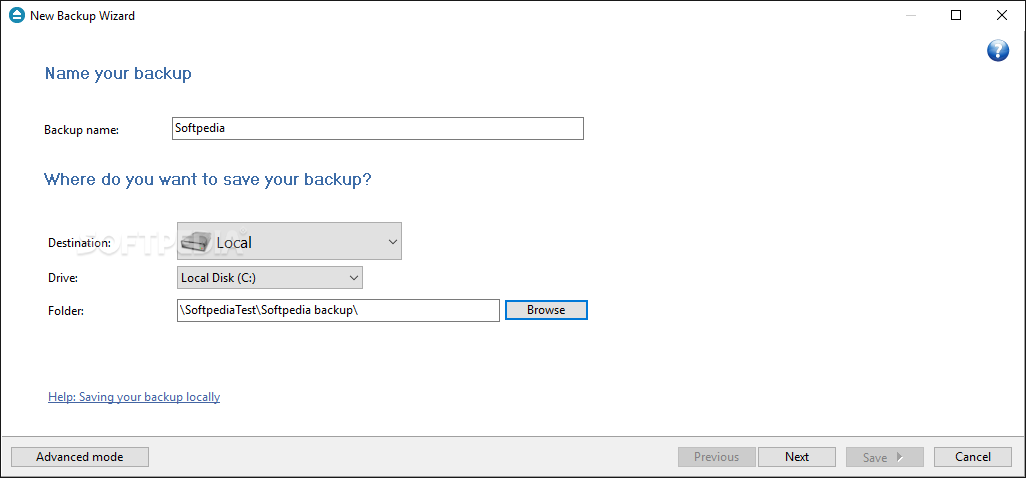The width and height of the screenshot is (1026, 478).
Task: Focus the Backup name field containing Softpedia
Action: tap(378, 129)
